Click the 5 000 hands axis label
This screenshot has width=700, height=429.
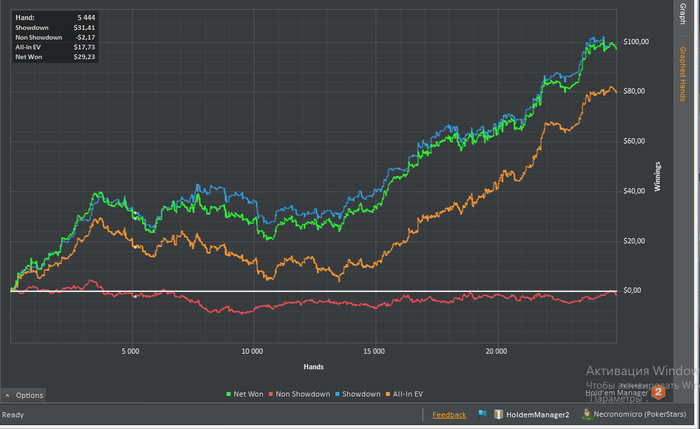pos(130,351)
